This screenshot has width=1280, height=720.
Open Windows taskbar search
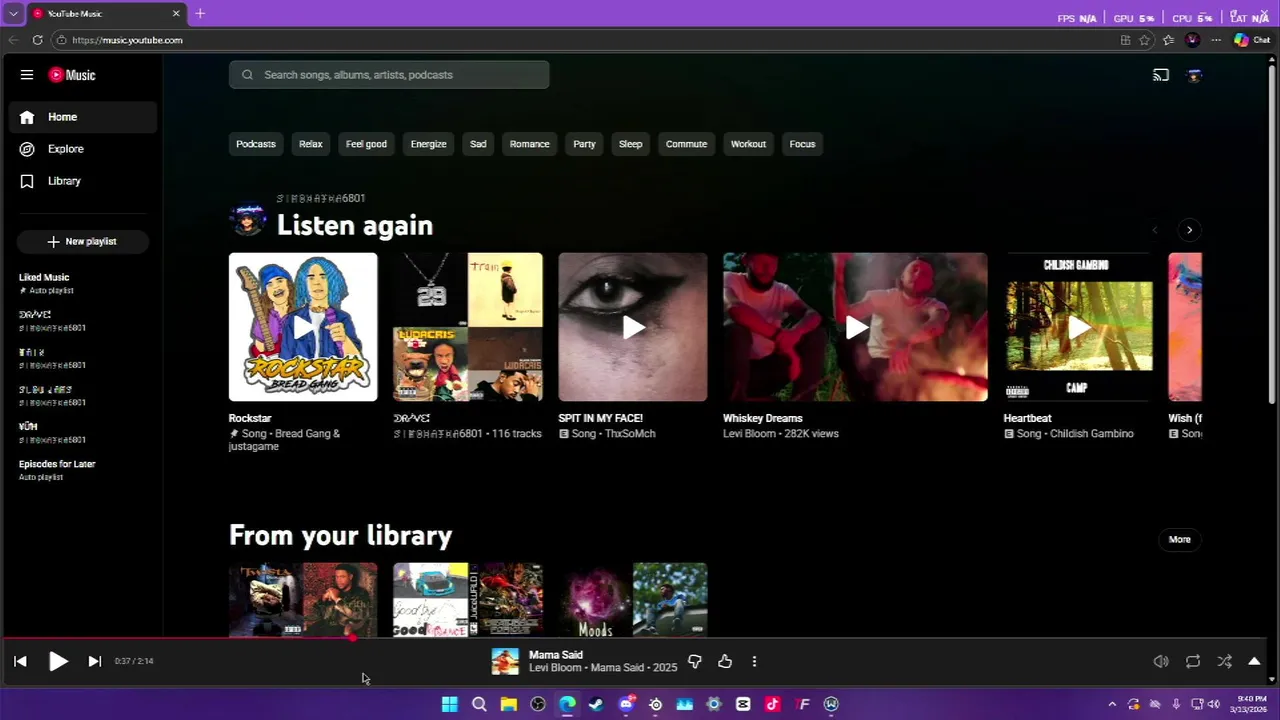coord(479,704)
